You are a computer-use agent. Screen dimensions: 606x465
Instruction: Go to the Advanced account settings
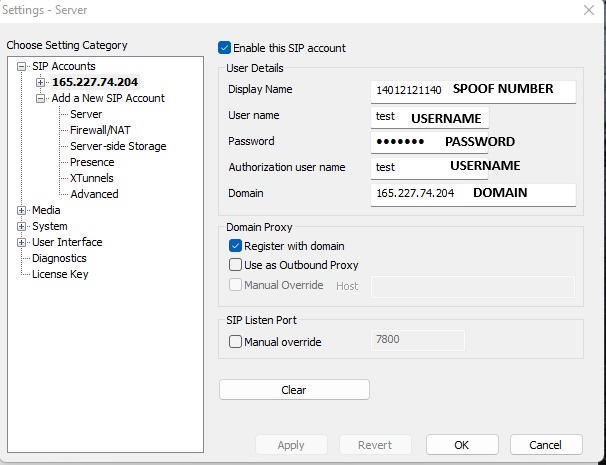pos(94,194)
